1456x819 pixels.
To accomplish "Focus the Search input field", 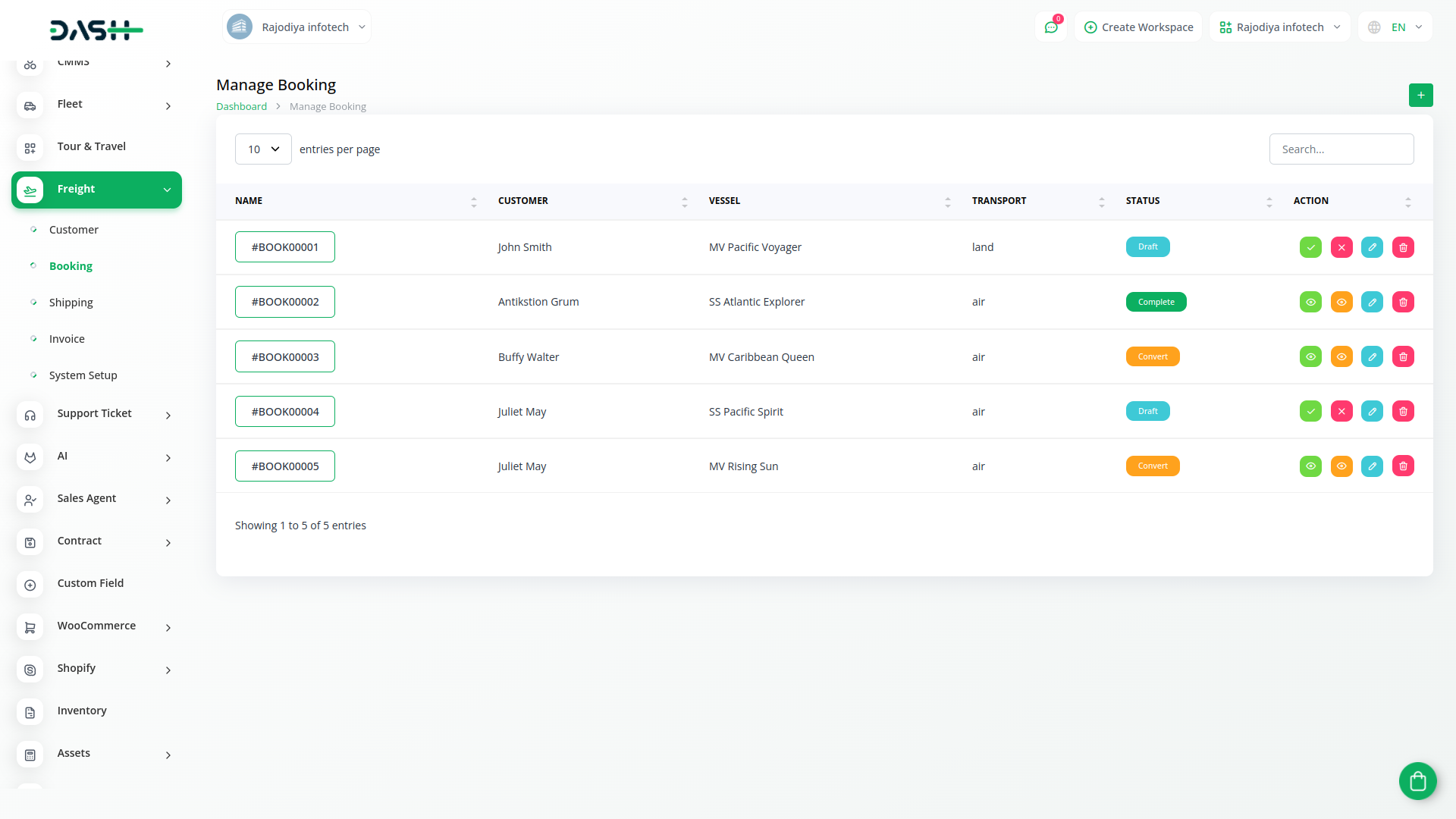I will [1341, 149].
